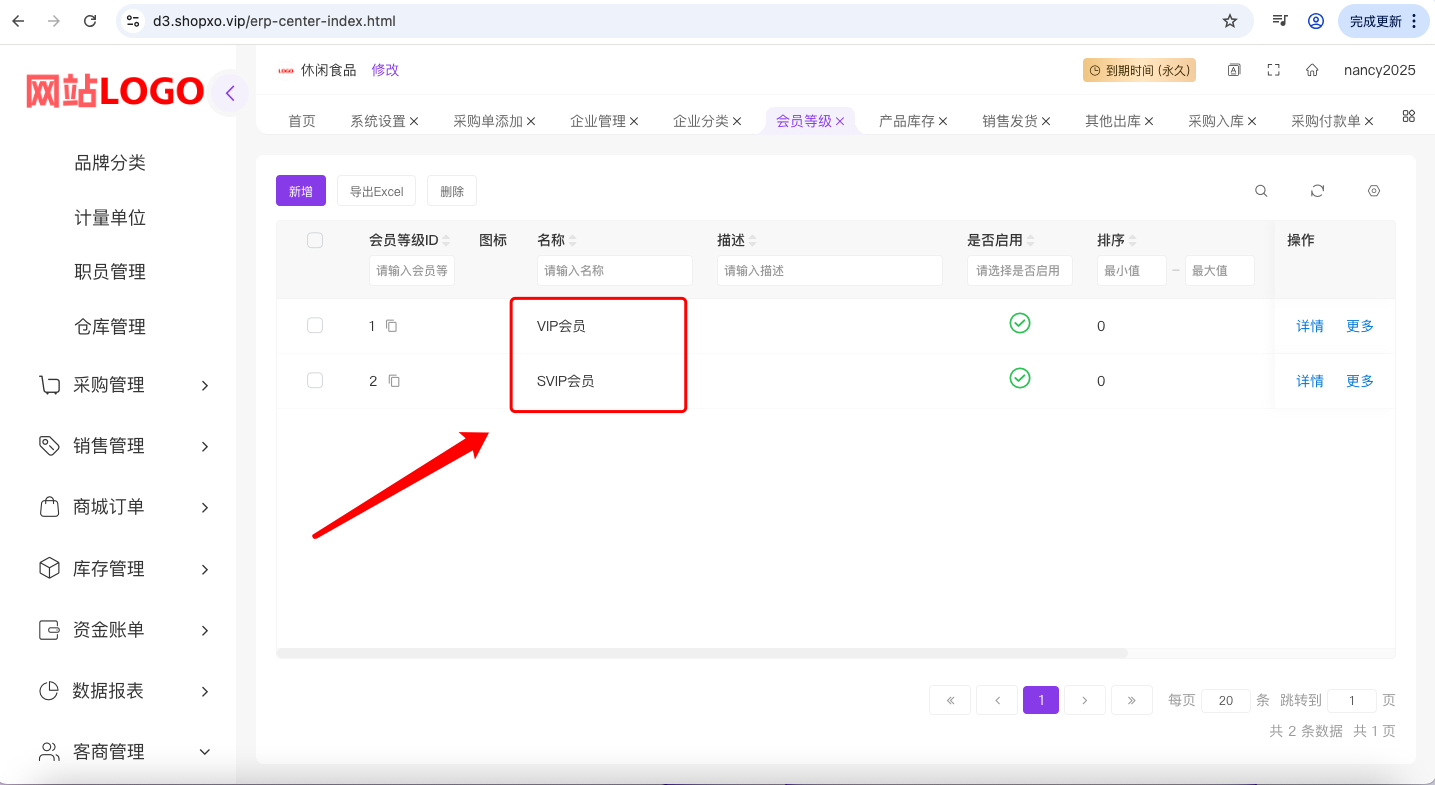Sort by the 排序 column
This screenshot has width=1435, height=785.
[1132, 241]
